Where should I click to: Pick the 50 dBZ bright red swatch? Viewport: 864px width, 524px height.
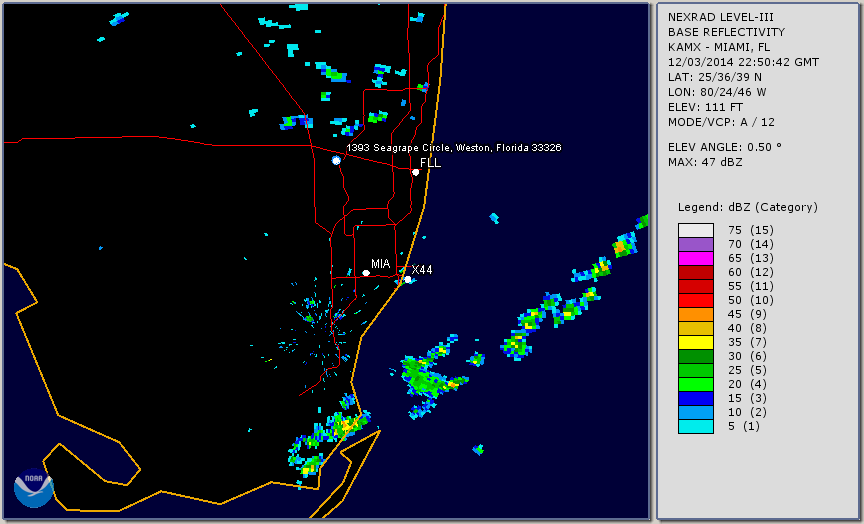(695, 300)
